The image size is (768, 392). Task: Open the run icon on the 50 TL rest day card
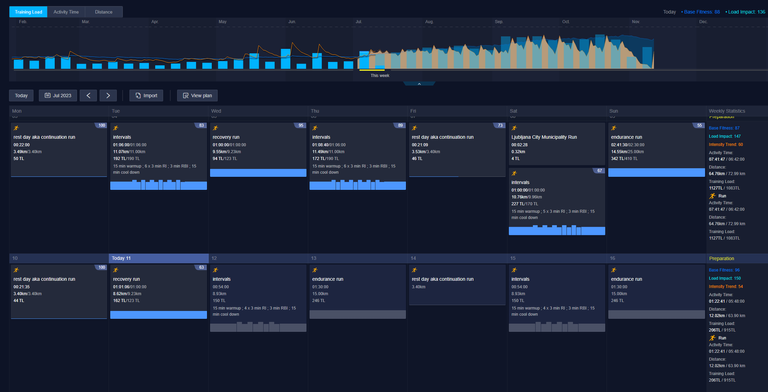[x=16, y=128]
